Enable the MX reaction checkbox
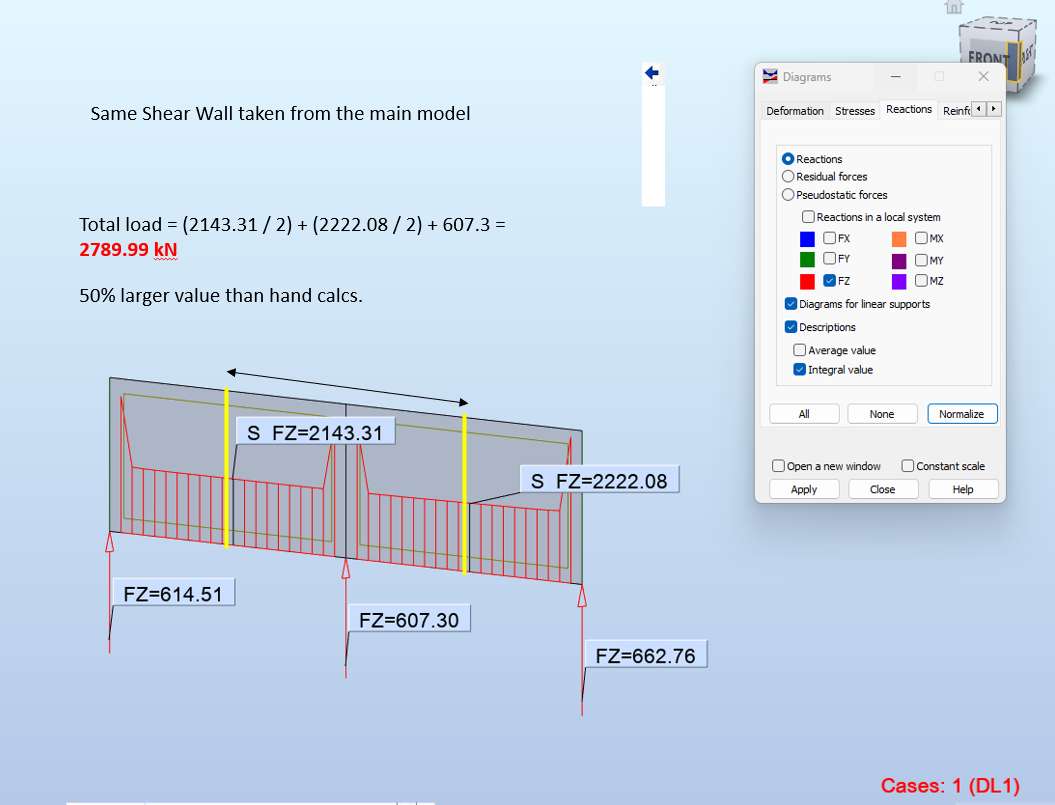Image resolution: width=1055 pixels, height=805 pixels. tap(921, 238)
